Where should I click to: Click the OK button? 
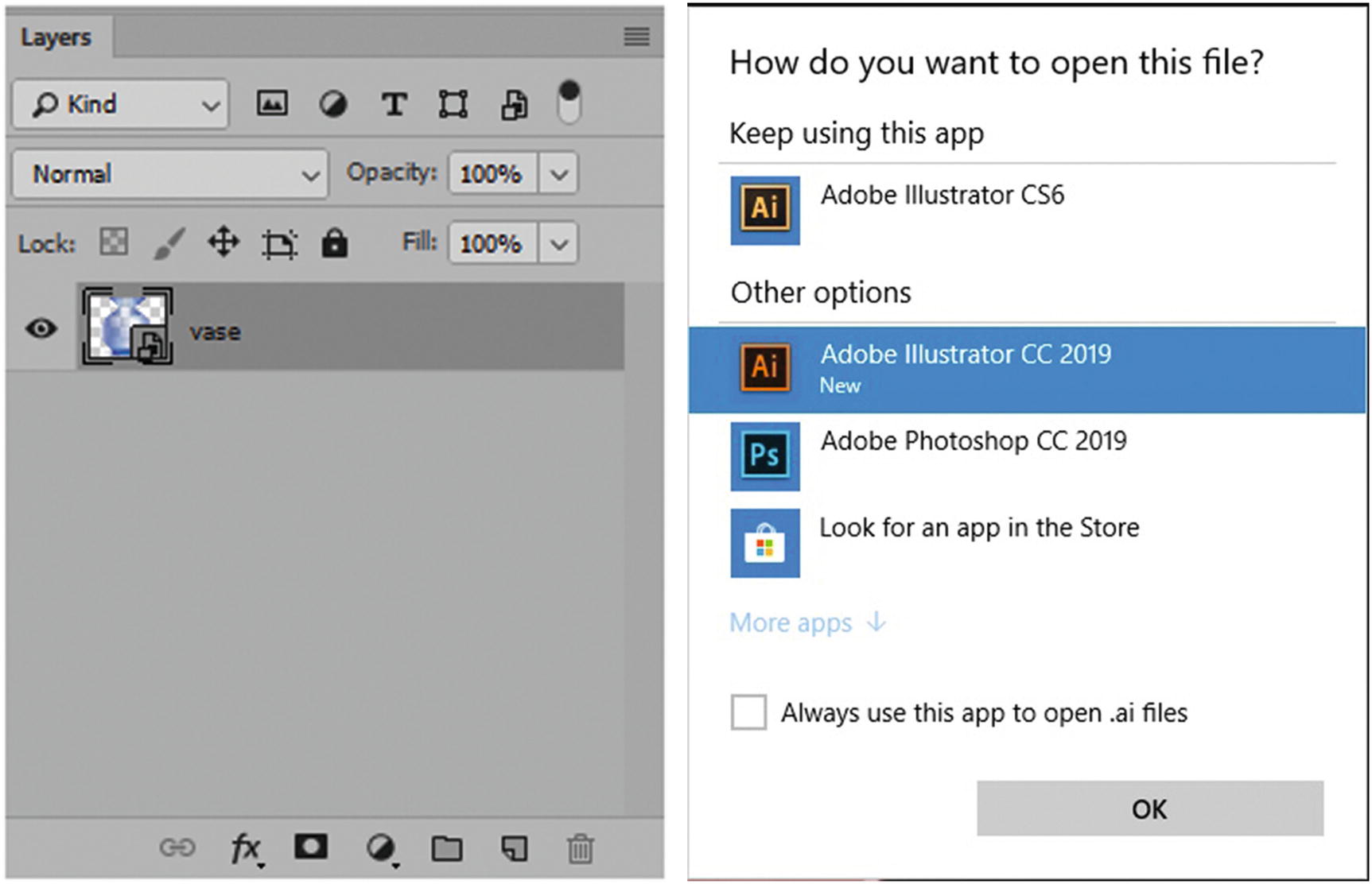[x=1149, y=808]
